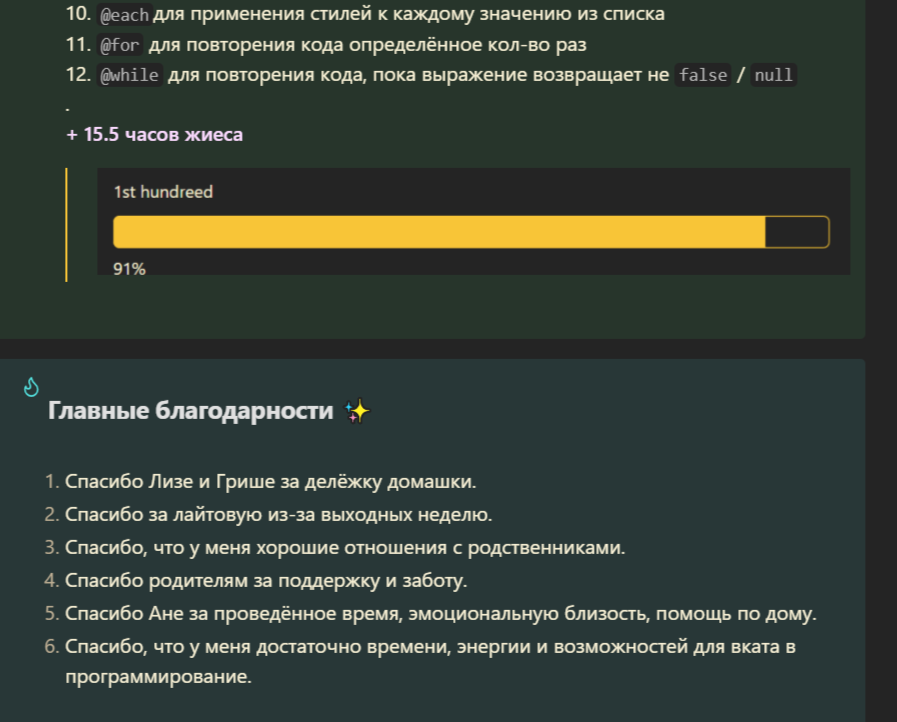Click the line about вката в программирование

(430, 661)
